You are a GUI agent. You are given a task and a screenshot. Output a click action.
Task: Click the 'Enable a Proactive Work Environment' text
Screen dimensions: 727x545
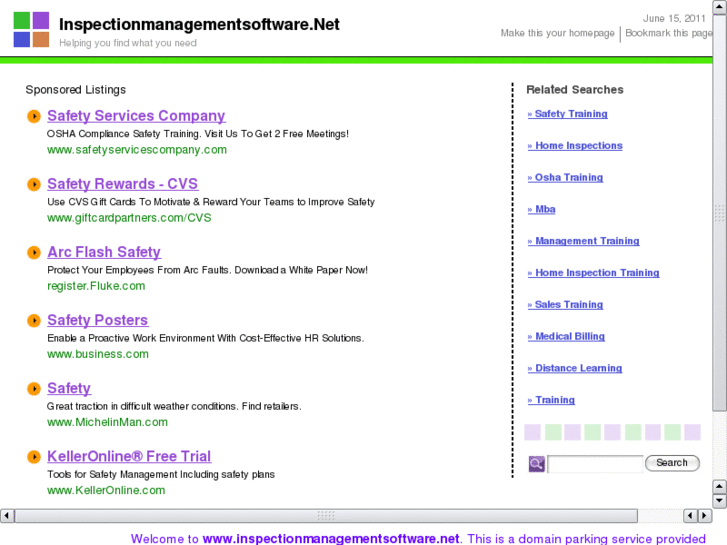pyautogui.click(x=205, y=339)
